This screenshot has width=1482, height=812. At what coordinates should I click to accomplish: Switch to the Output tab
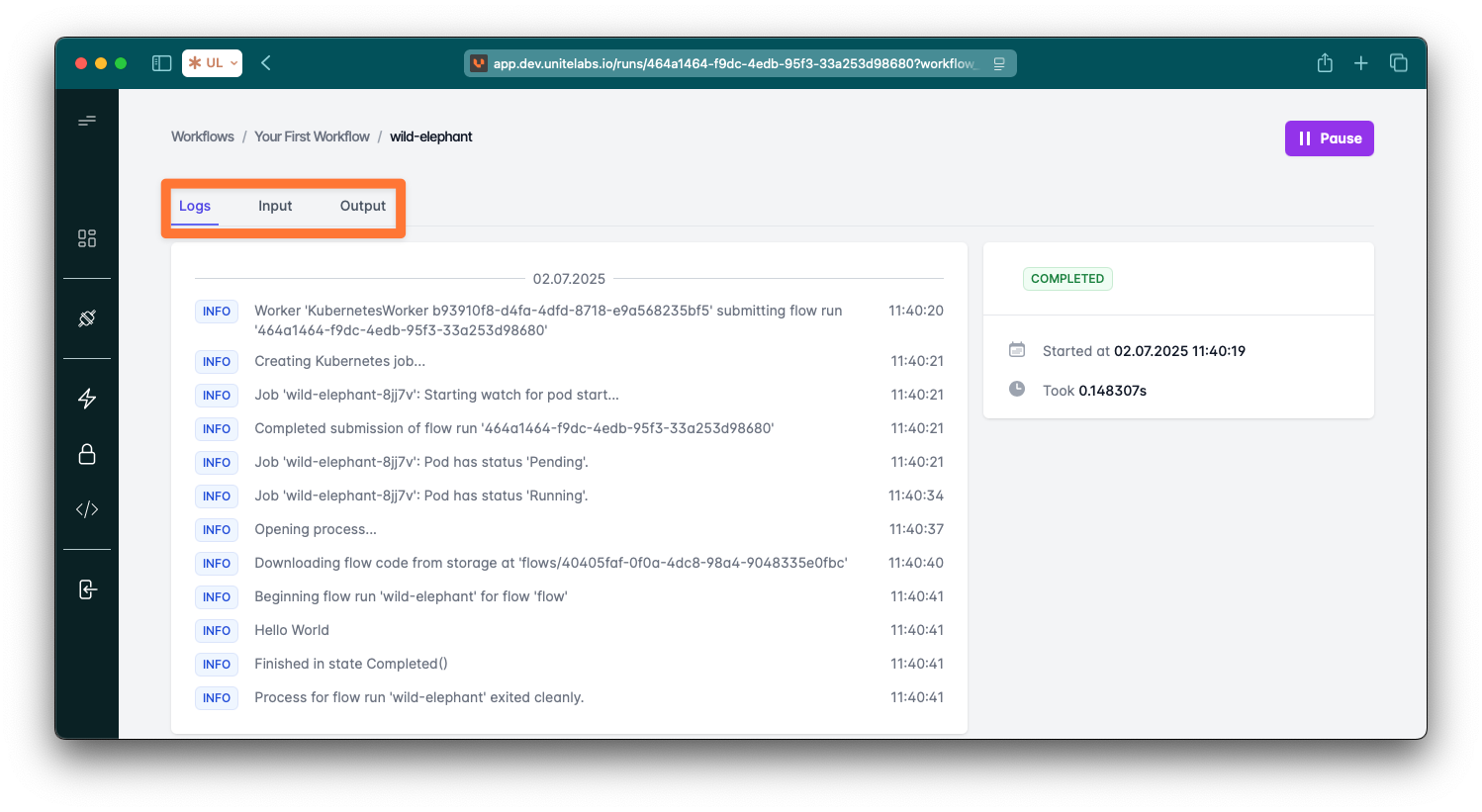coord(363,206)
